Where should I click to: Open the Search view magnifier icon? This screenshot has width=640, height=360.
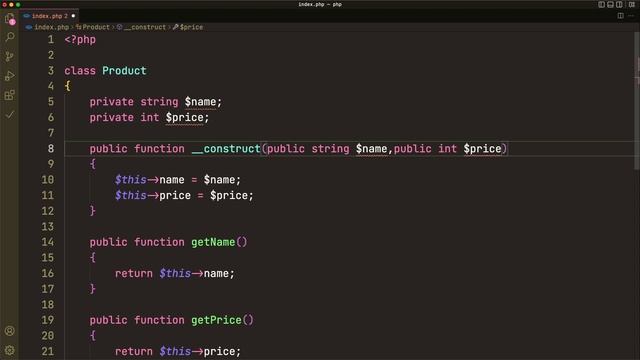point(9,37)
